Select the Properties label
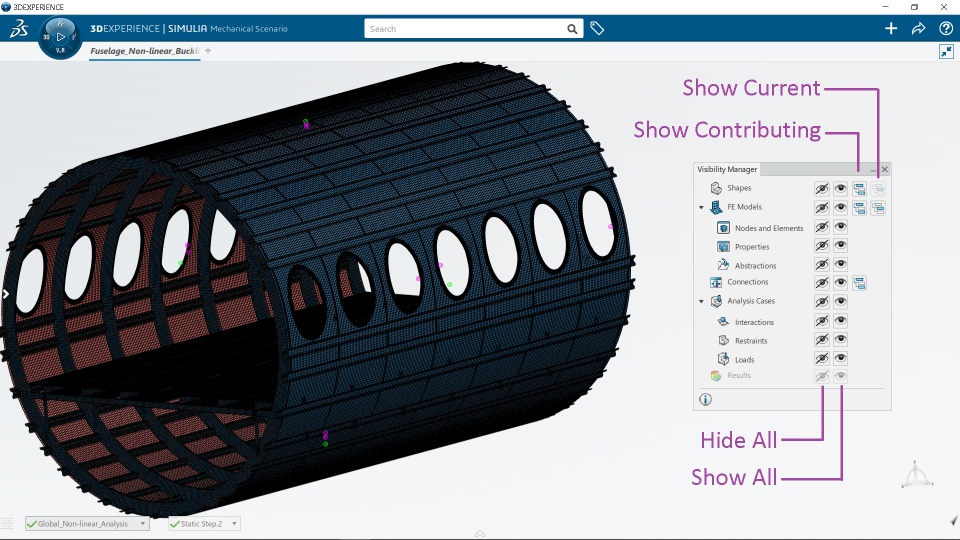 [x=752, y=247]
